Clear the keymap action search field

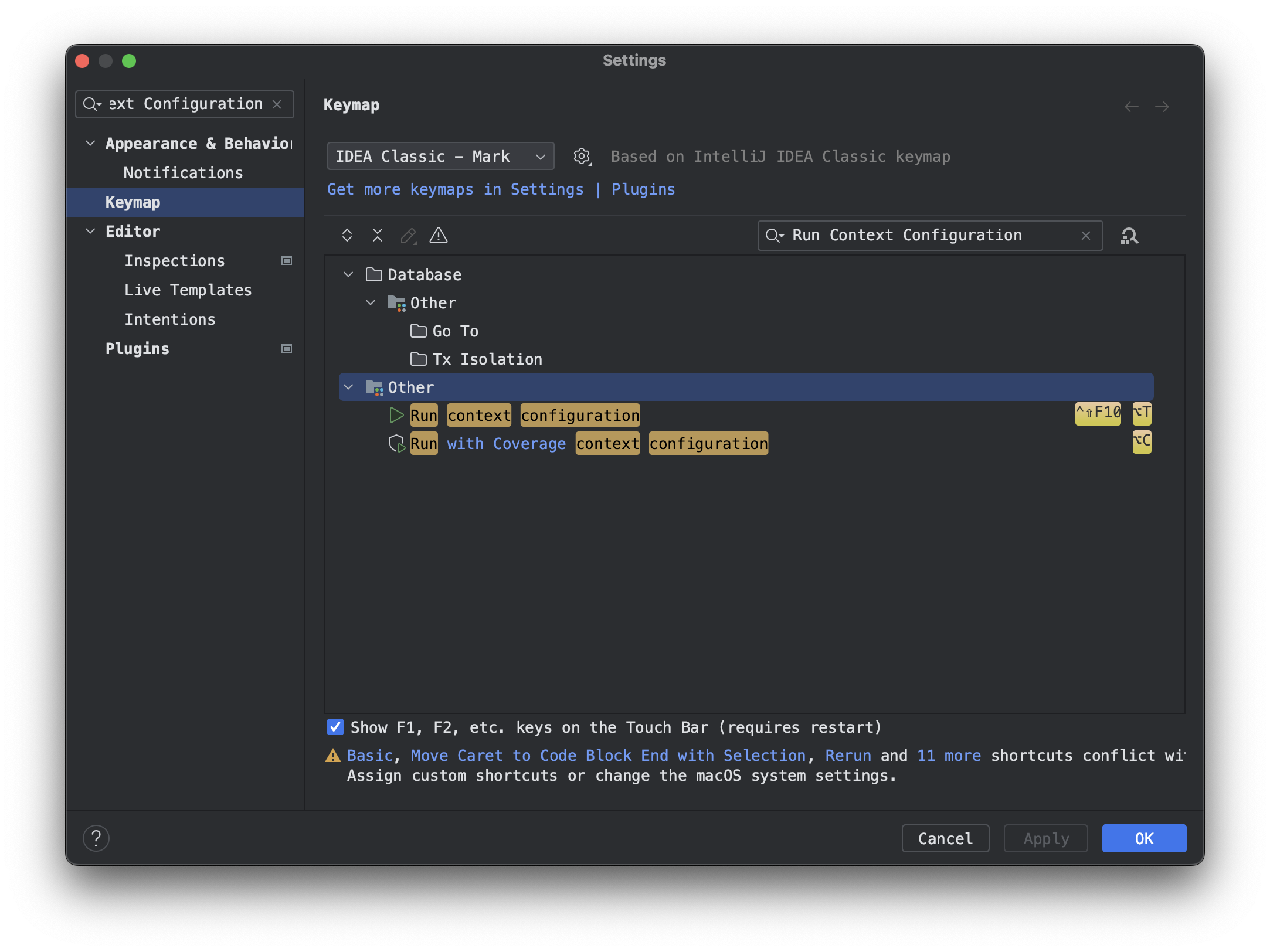[1086, 236]
